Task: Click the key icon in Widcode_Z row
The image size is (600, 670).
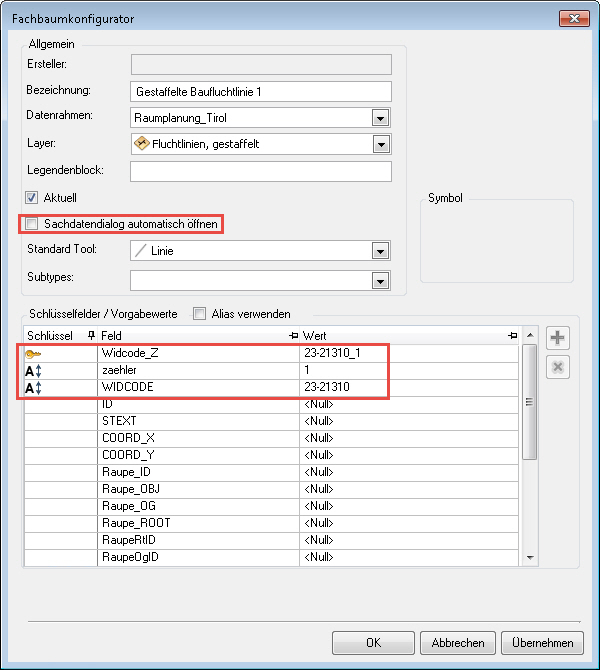Action: pyautogui.click(x=34, y=353)
